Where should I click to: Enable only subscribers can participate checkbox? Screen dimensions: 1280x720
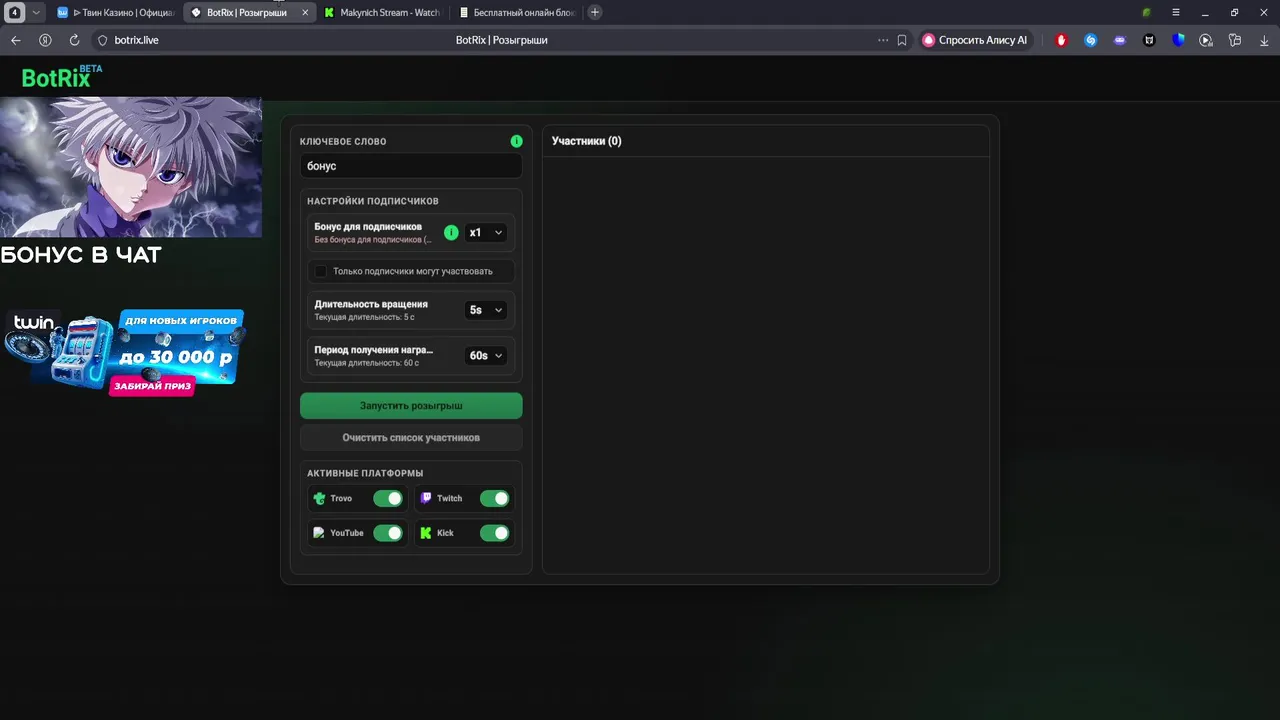[x=321, y=271]
